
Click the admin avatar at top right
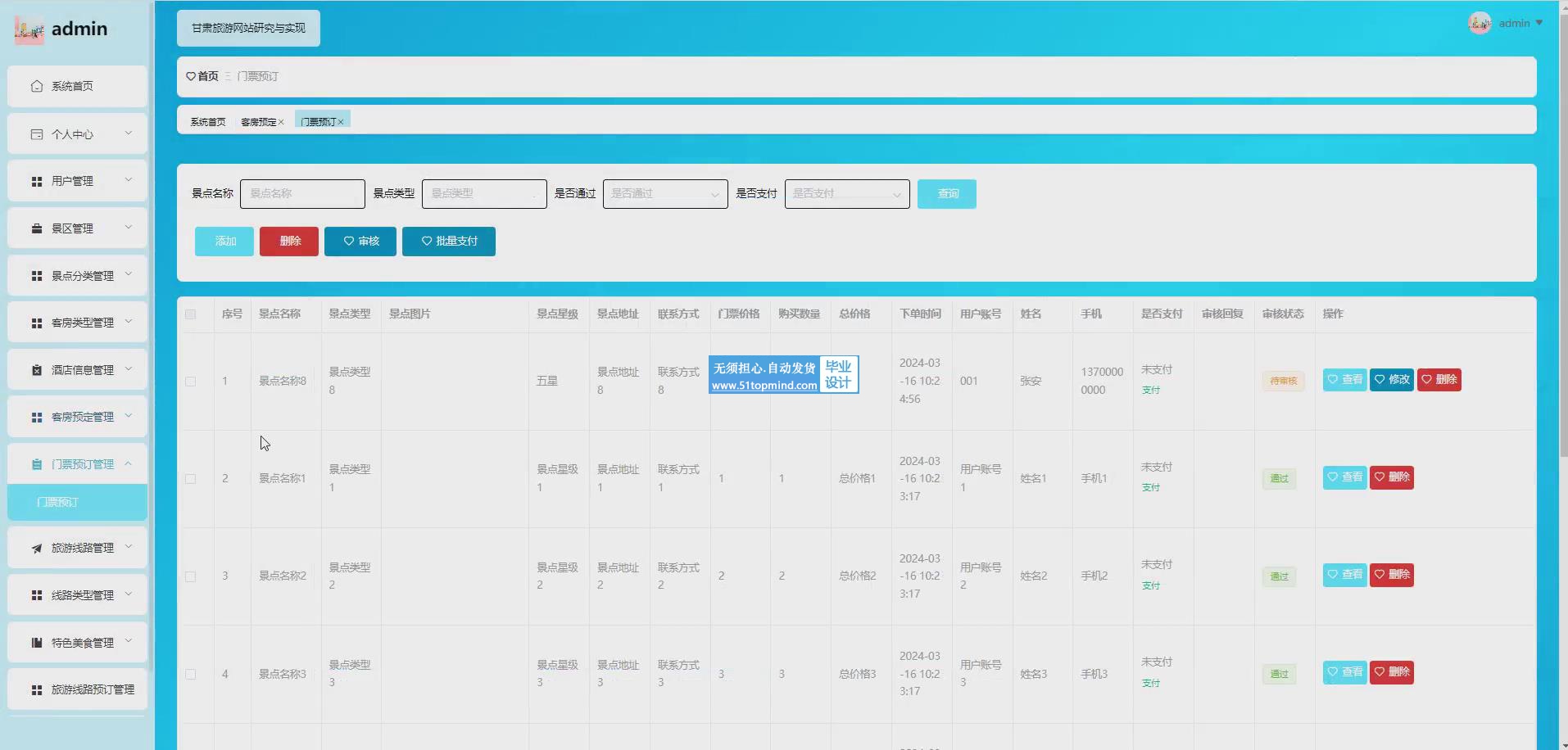point(1480,23)
